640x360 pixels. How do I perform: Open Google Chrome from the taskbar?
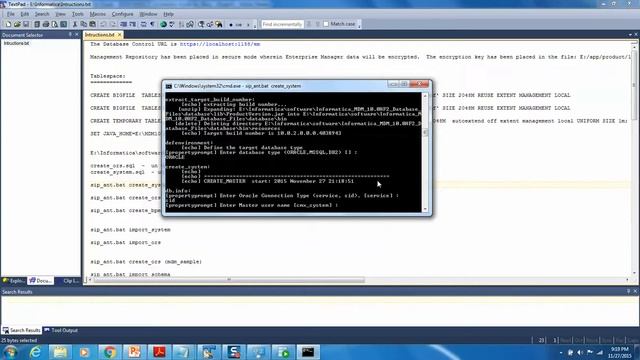pyautogui.click(x=109, y=352)
